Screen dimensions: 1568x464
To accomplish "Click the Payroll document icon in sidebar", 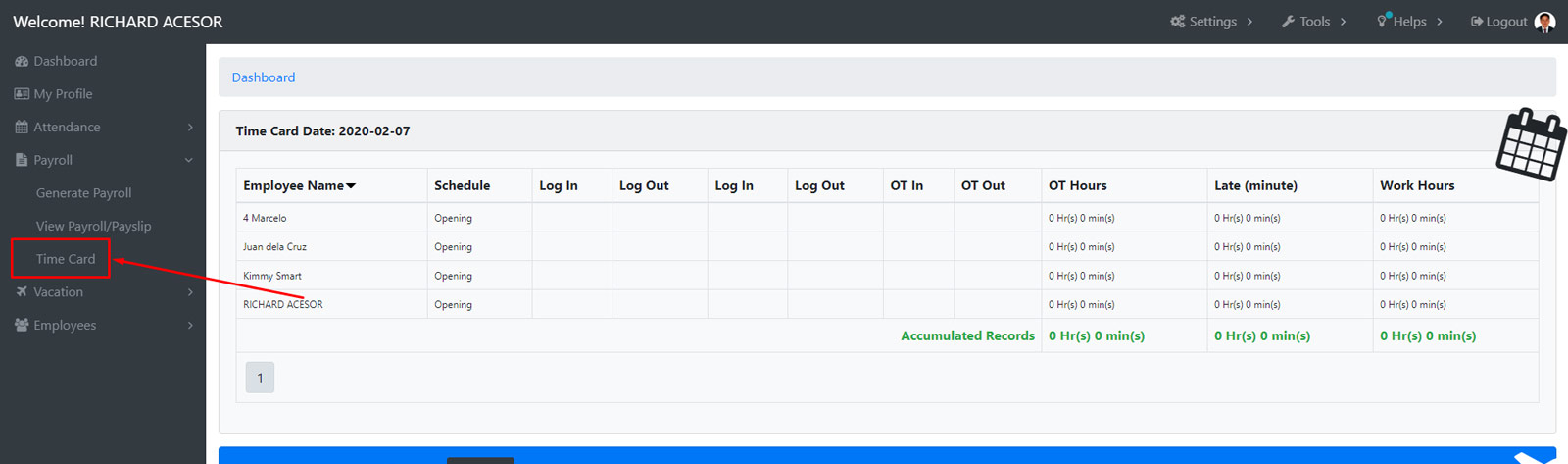I will [22, 160].
